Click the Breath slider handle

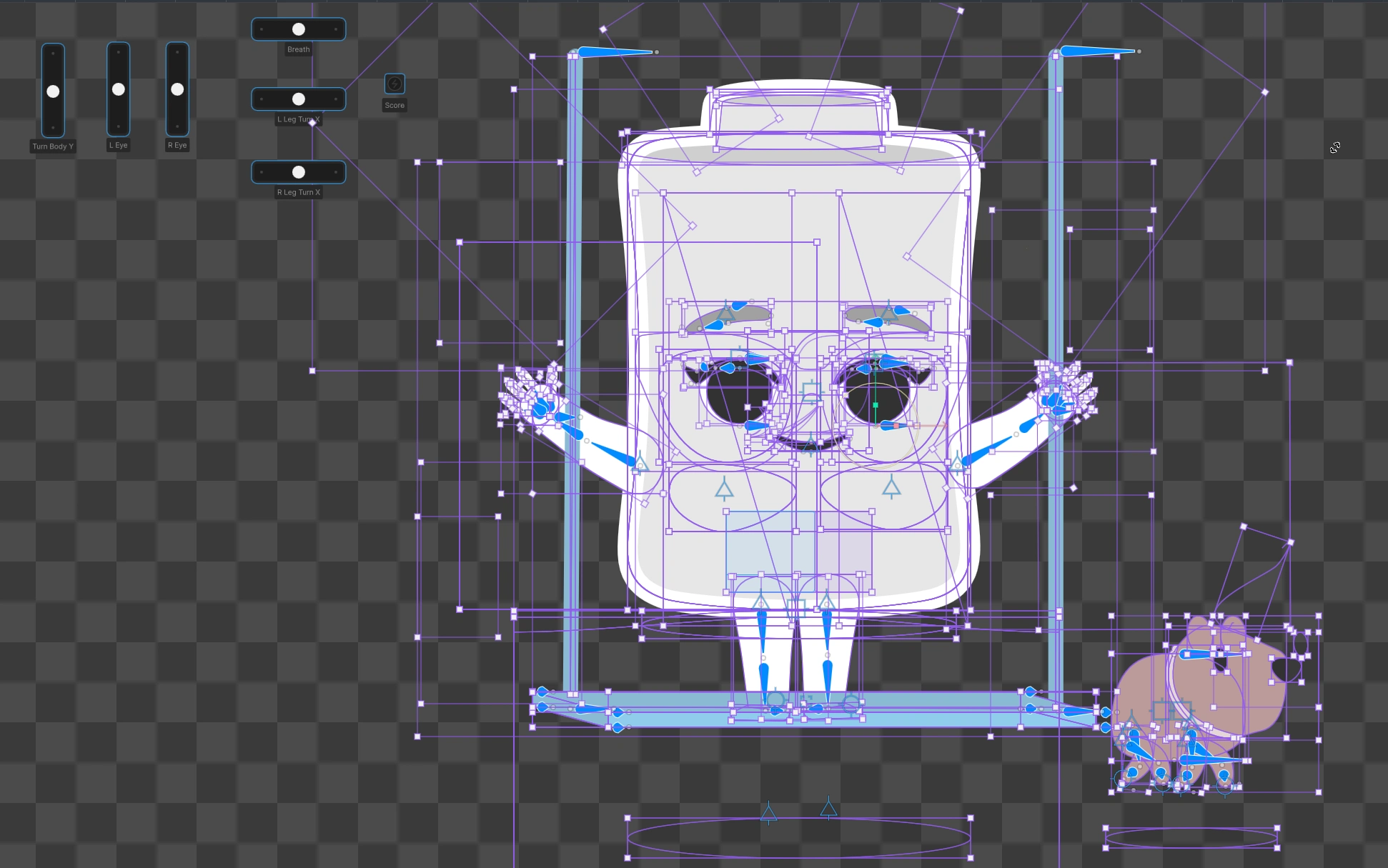(298, 29)
